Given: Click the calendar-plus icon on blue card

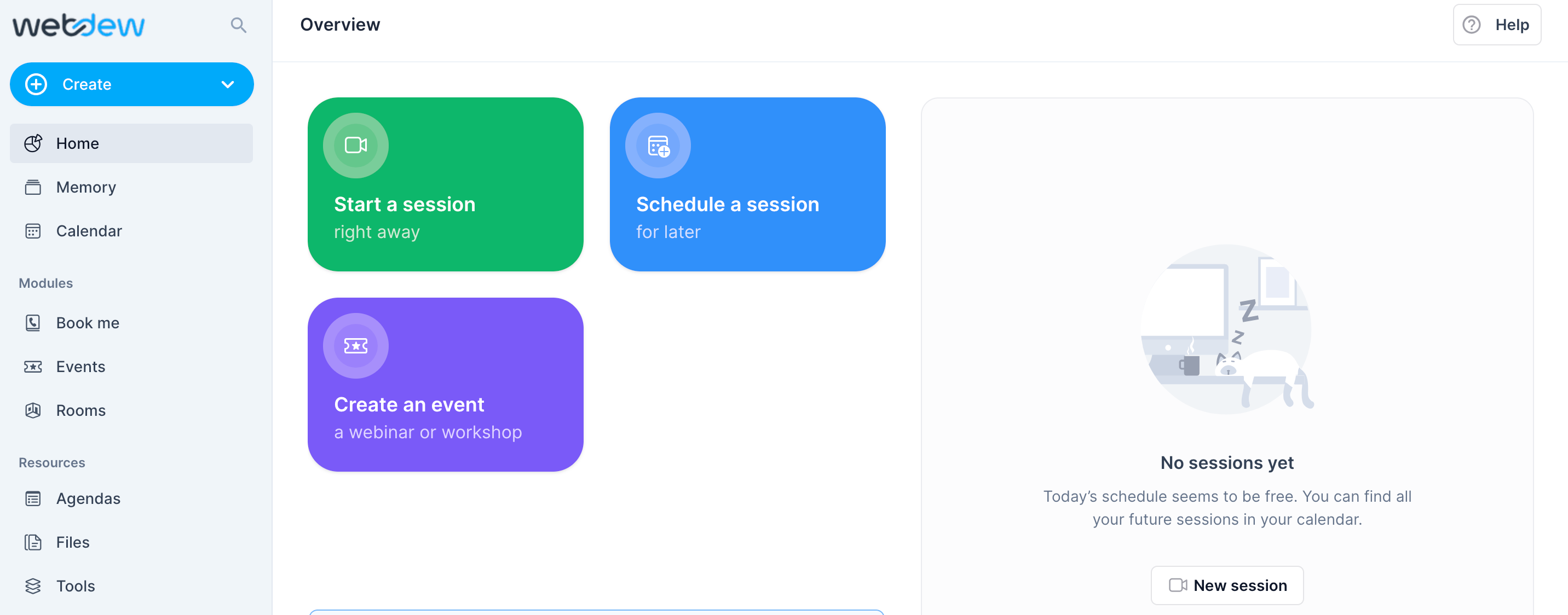Looking at the screenshot, I should 658,146.
